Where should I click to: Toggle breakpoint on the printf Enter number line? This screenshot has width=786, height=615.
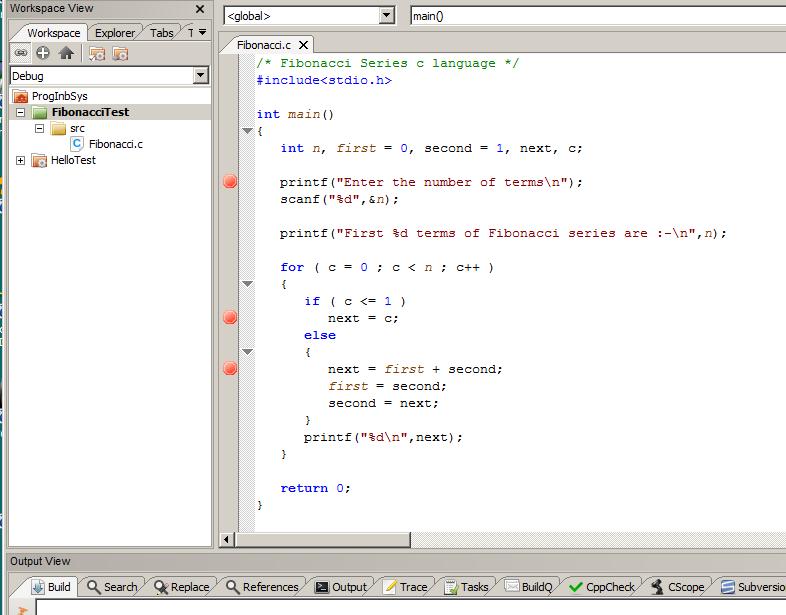[230, 181]
